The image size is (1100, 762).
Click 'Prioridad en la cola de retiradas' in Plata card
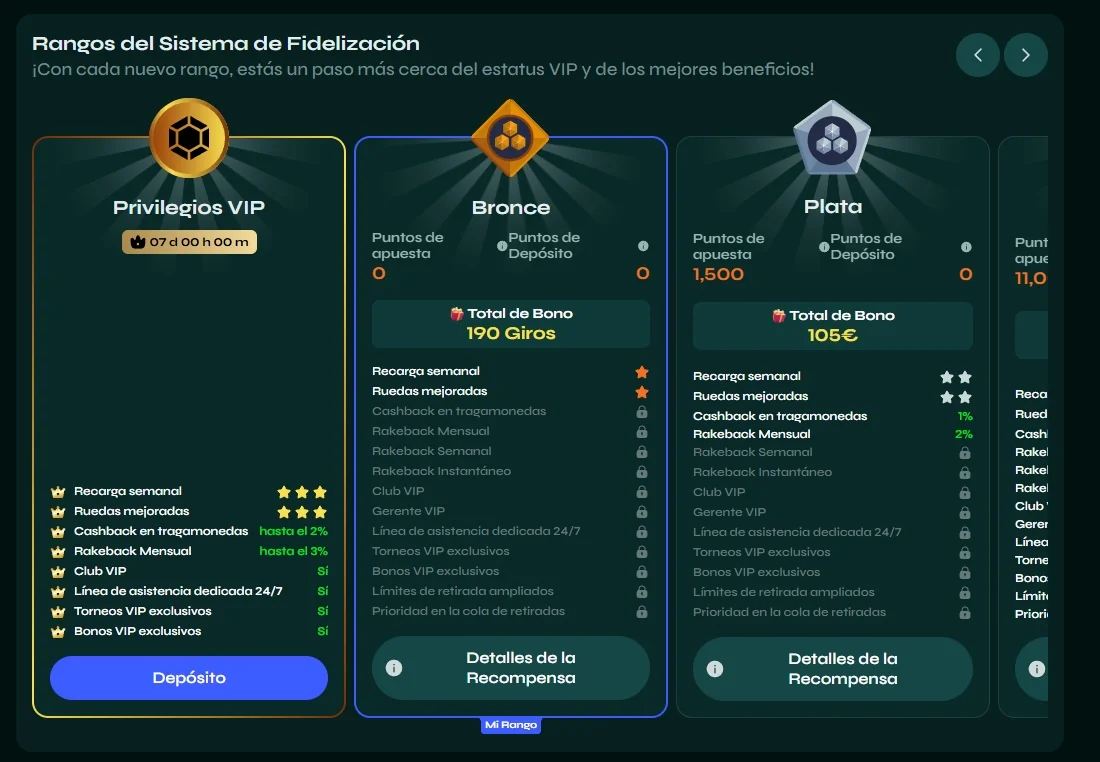click(789, 612)
